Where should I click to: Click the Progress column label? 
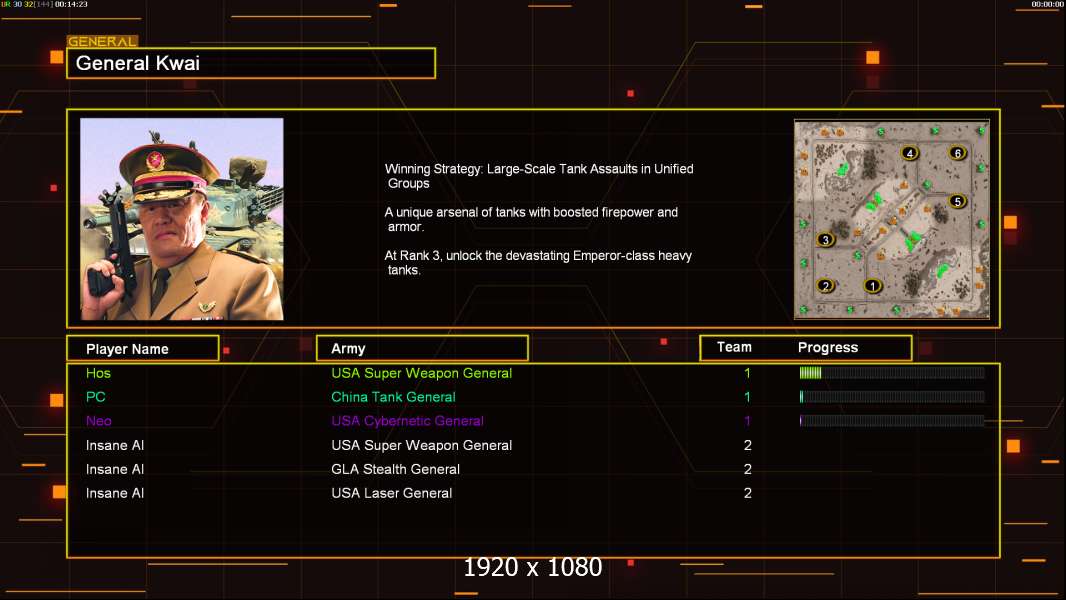pos(827,347)
